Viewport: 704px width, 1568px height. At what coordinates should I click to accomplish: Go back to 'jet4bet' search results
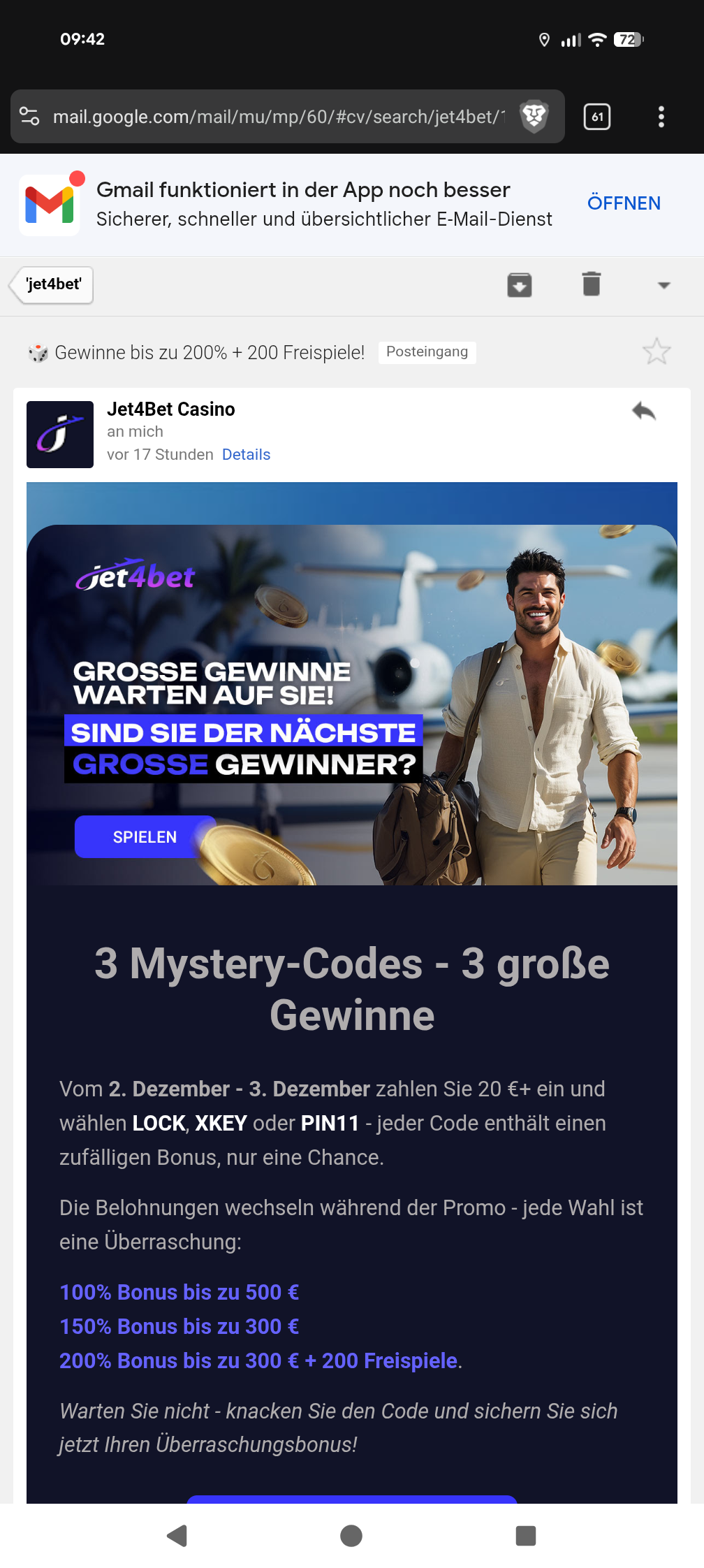(x=52, y=285)
